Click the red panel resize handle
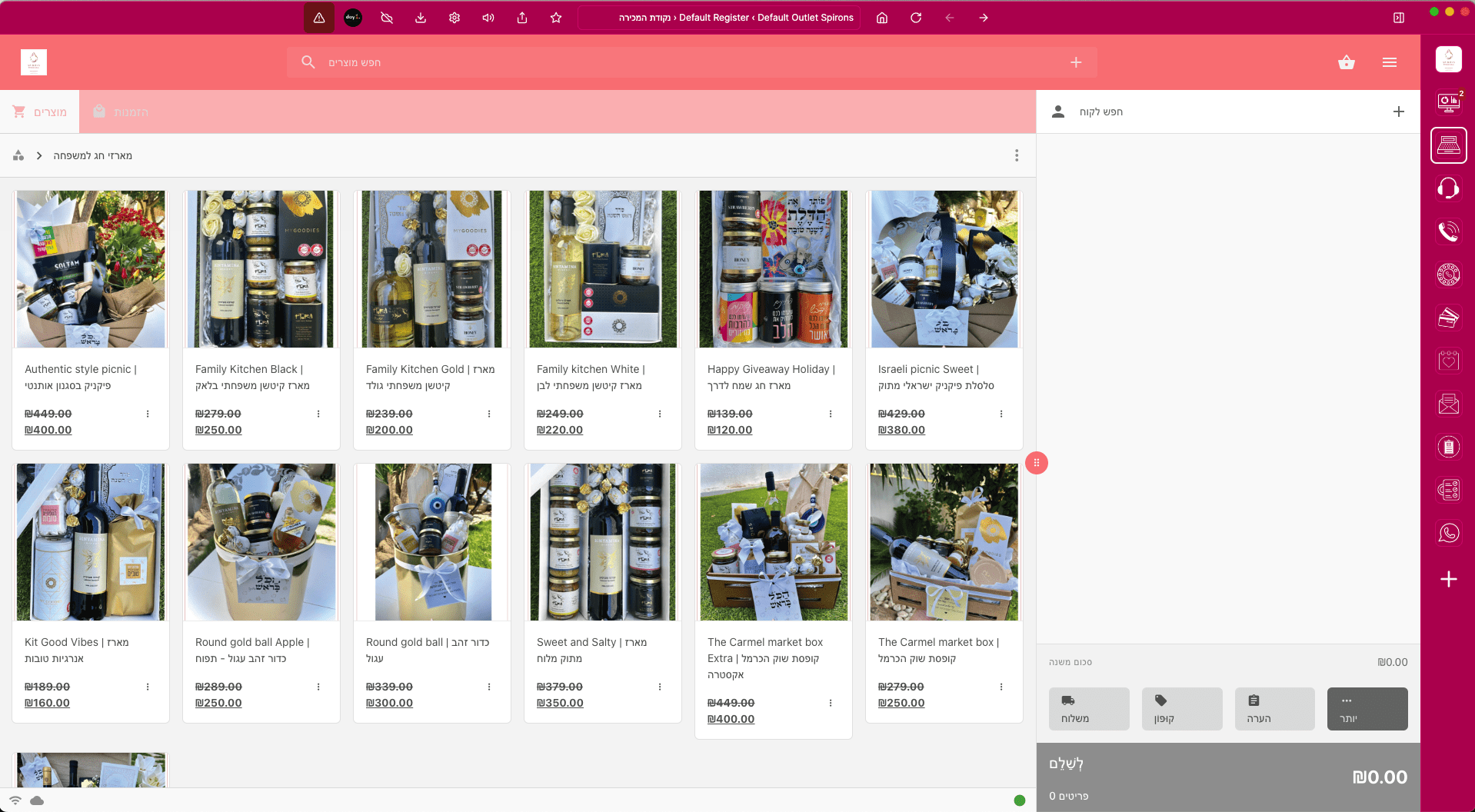Screen dimensions: 1475x812 [1036, 463]
